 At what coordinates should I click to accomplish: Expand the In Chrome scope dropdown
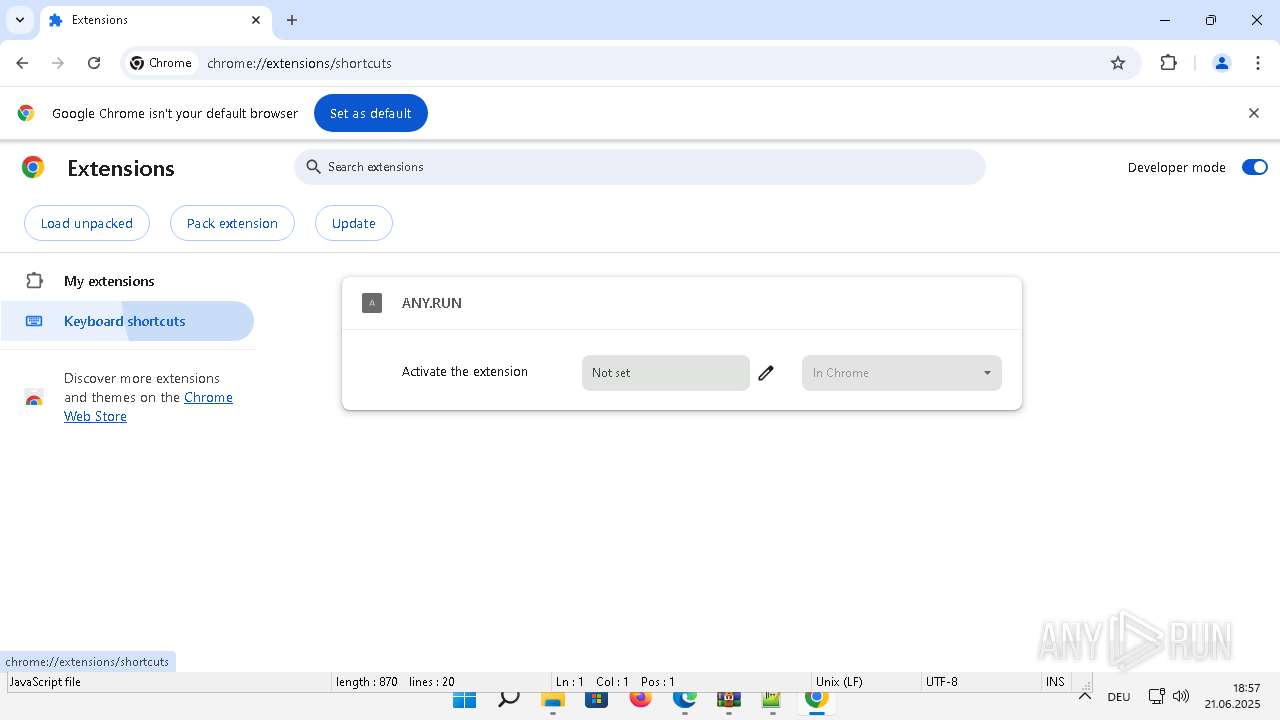[902, 373]
